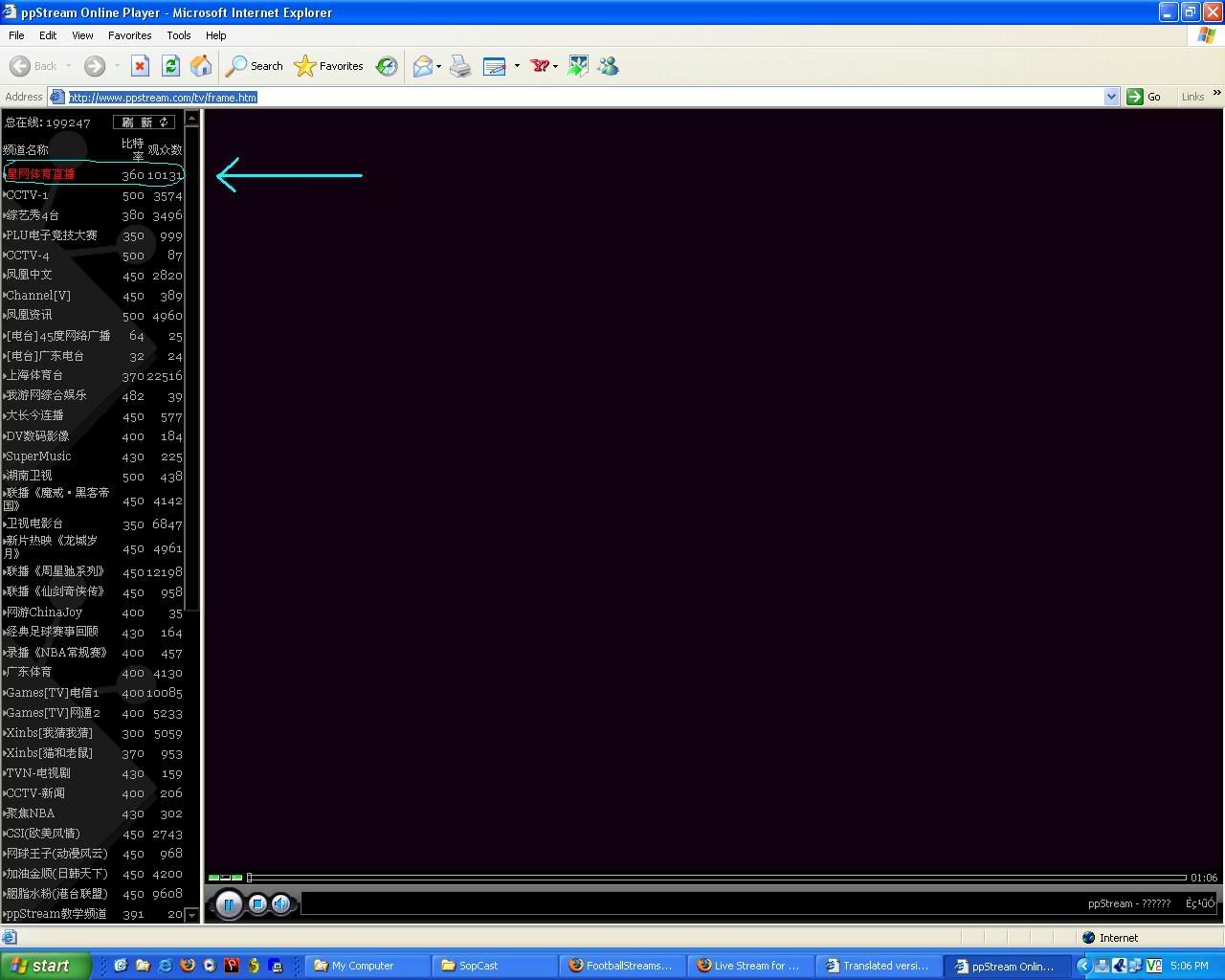Viewport: 1225px width, 980px height.
Task: Open the Favorites menu
Action: [130, 35]
